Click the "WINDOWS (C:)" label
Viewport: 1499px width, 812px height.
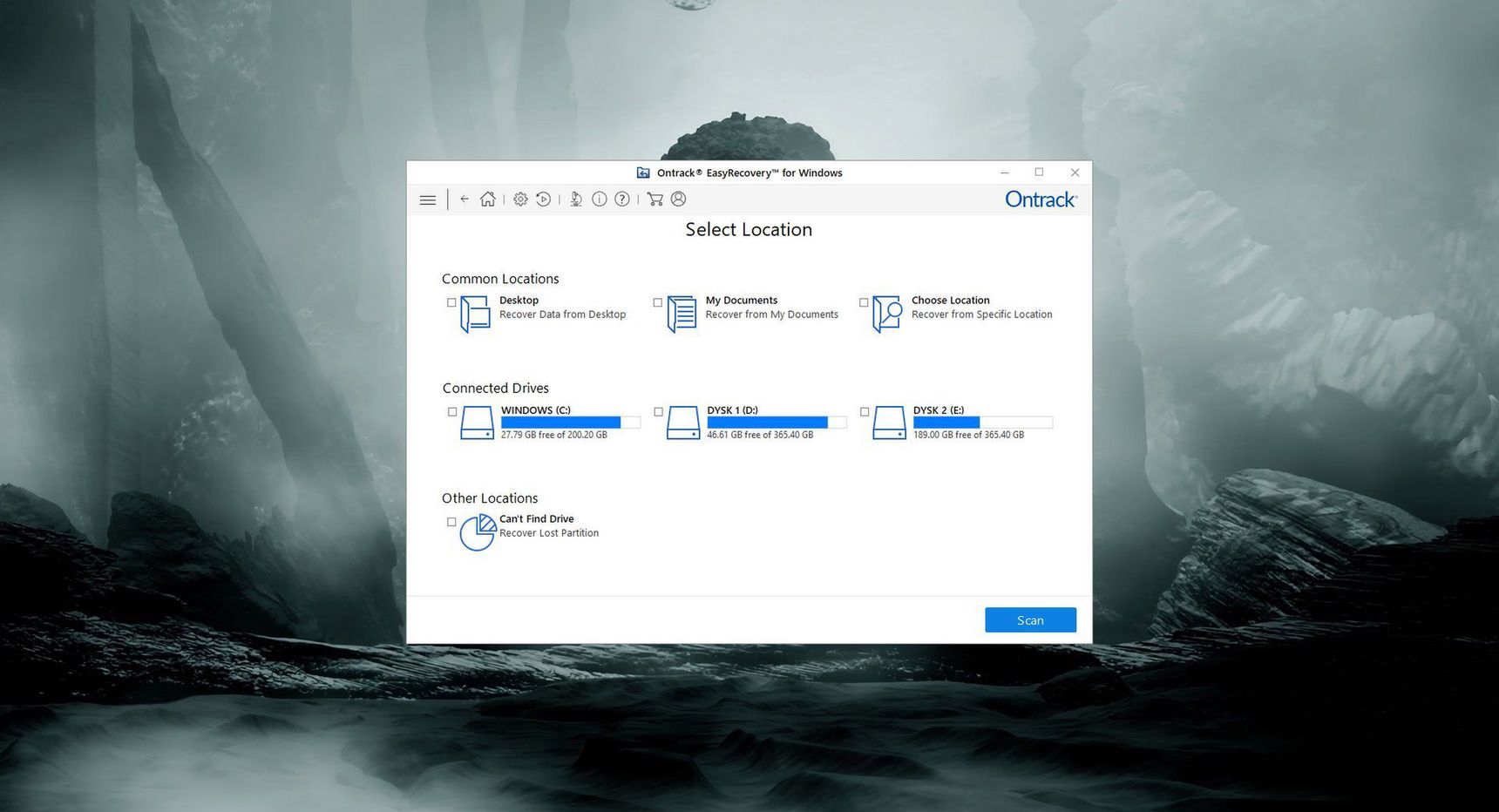(535, 410)
